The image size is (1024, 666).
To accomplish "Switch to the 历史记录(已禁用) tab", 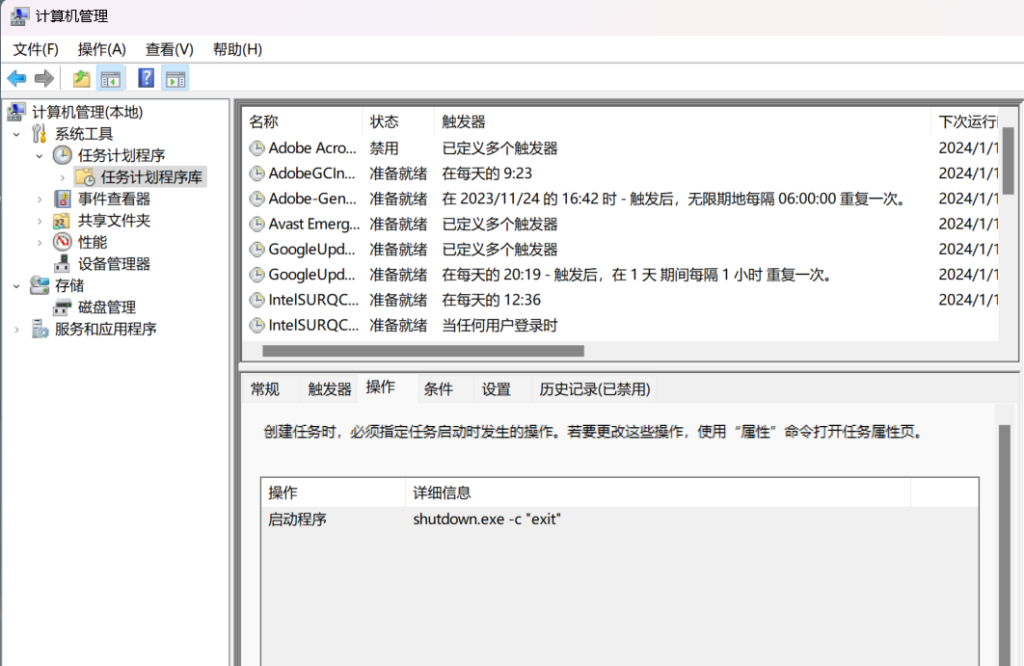I will (x=594, y=389).
